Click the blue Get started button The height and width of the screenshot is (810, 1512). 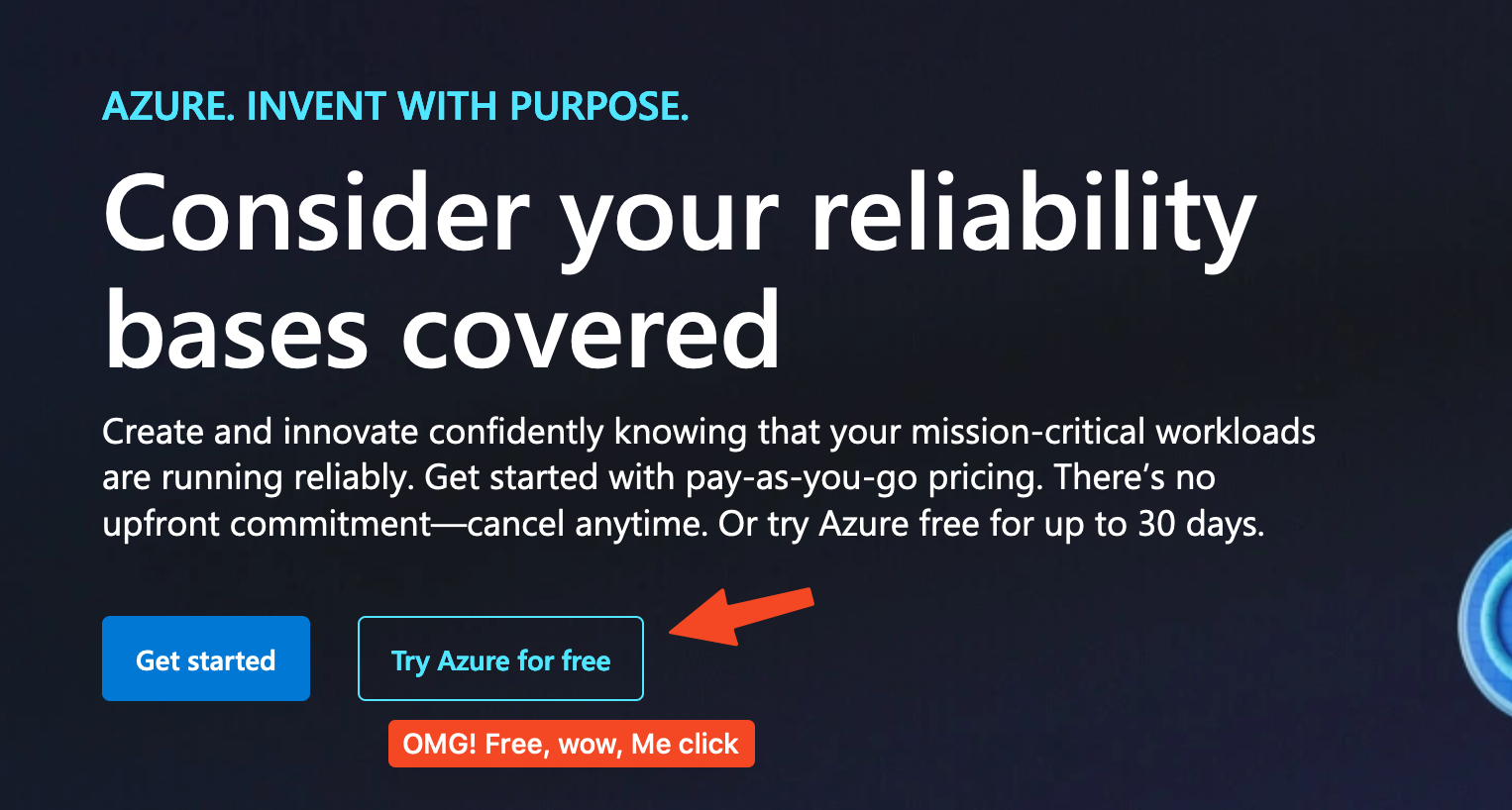[x=206, y=658]
